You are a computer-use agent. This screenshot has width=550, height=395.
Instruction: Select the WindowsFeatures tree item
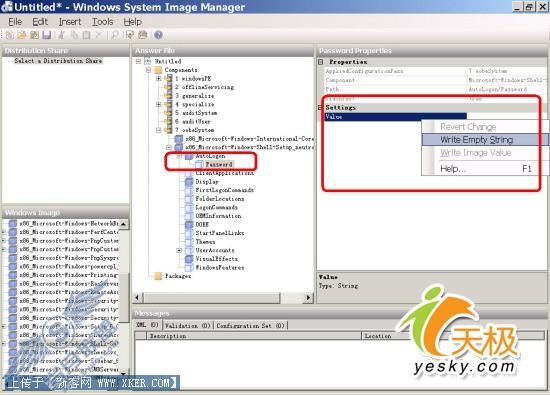click(220, 268)
